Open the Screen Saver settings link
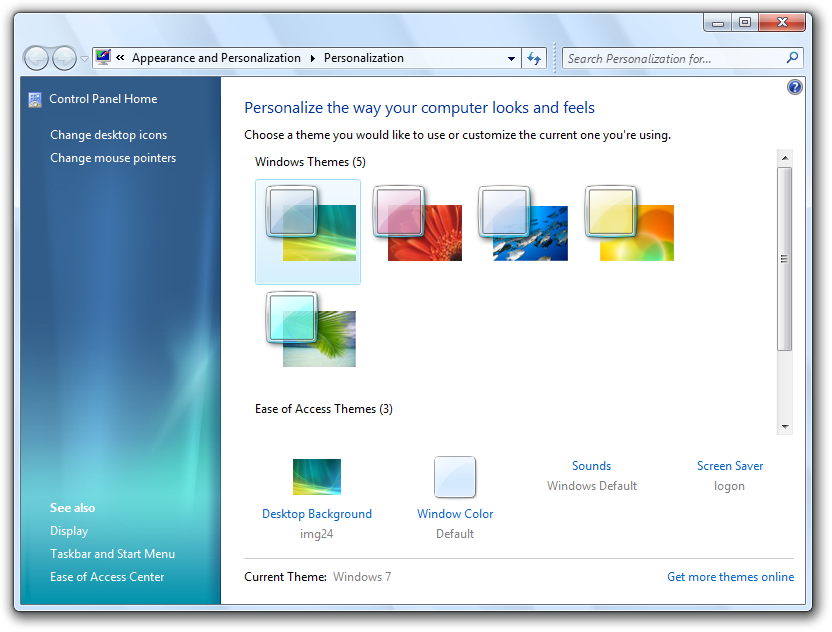Image resolution: width=832 pixels, height=632 pixels. pyautogui.click(x=730, y=466)
